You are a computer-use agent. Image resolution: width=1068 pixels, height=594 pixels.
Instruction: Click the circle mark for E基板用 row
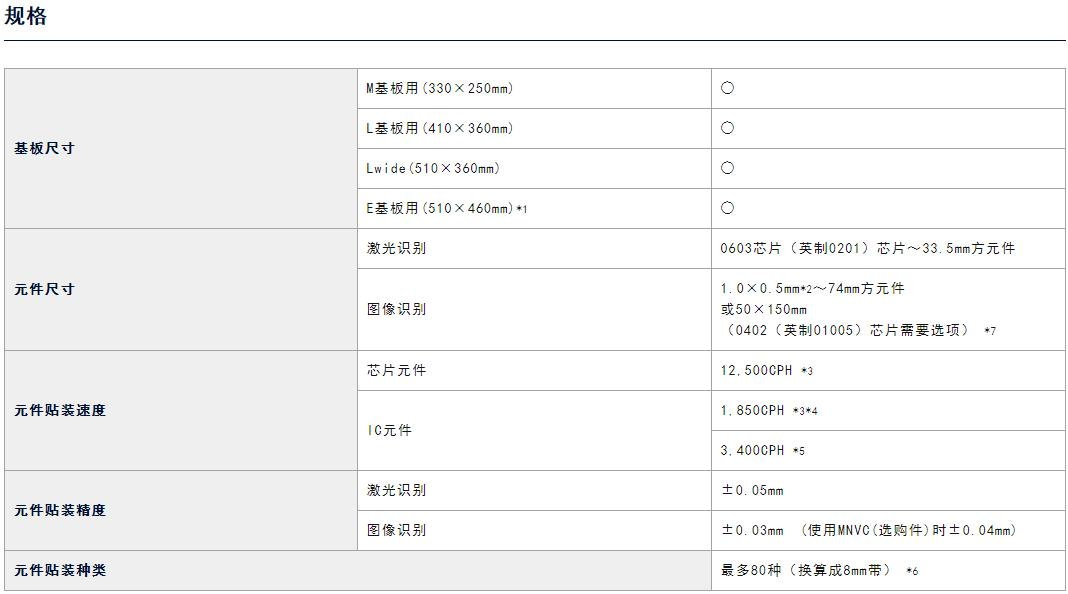tap(727, 208)
